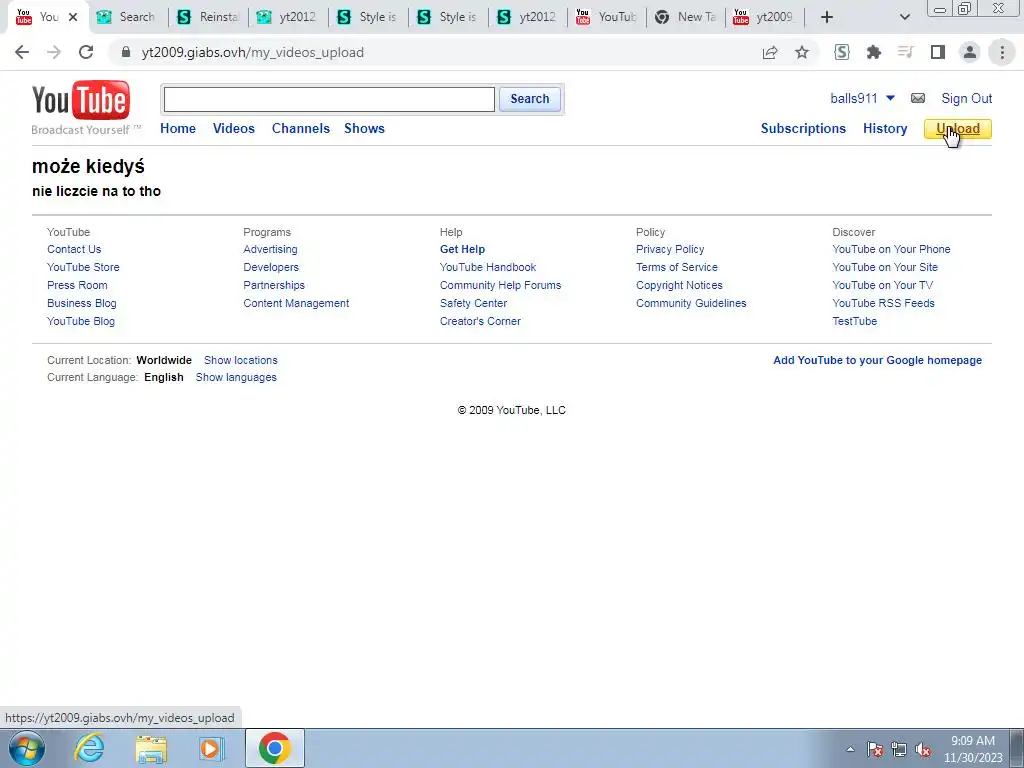Close the active YouTube tab

click(73, 17)
